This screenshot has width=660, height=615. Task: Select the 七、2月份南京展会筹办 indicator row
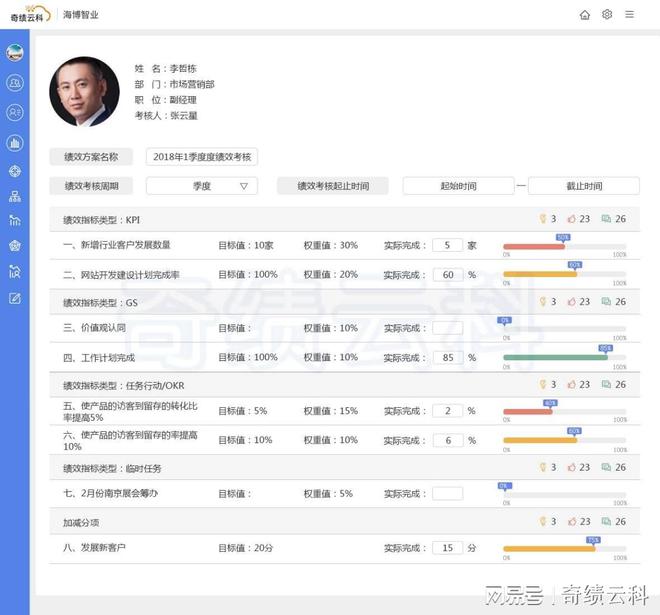(x=344, y=494)
